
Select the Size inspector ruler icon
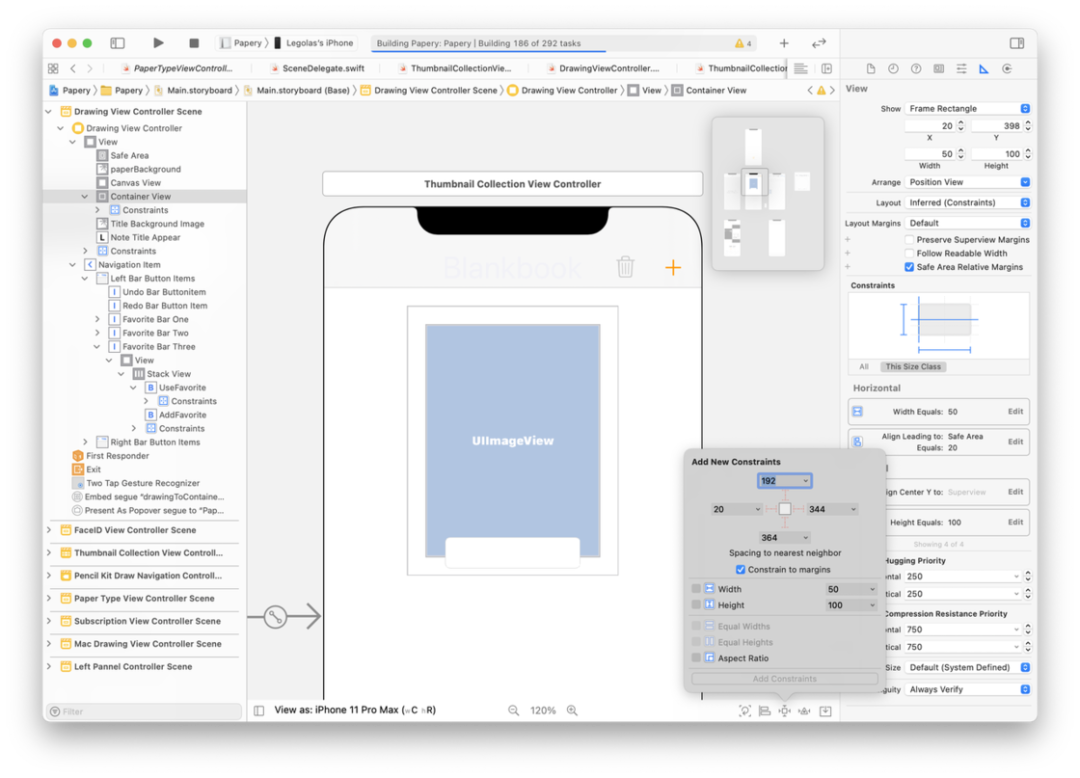click(x=984, y=69)
